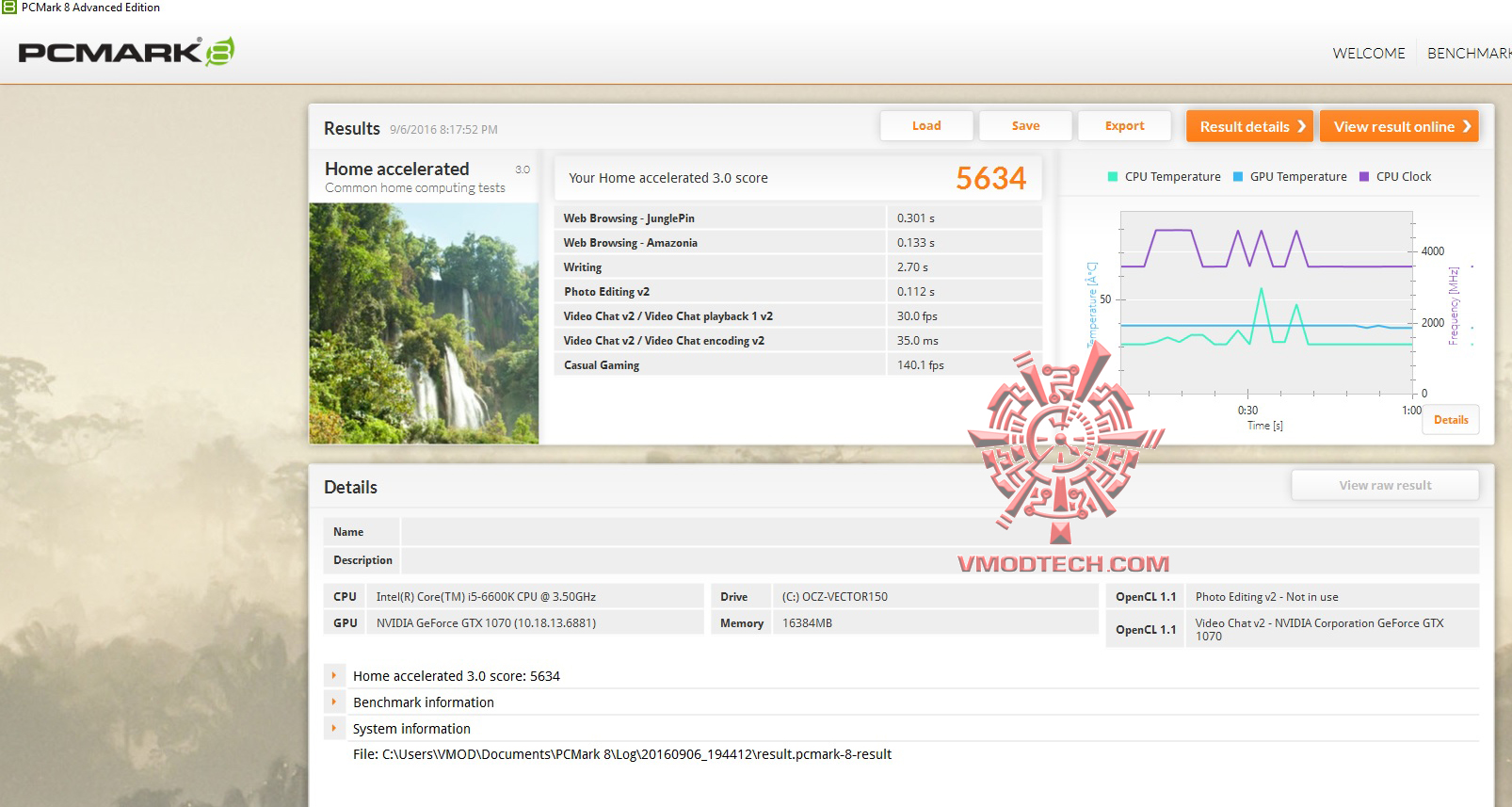Toggle the GPU Temperature legend swatch
The width and height of the screenshot is (1512, 807).
click(1238, 176)
